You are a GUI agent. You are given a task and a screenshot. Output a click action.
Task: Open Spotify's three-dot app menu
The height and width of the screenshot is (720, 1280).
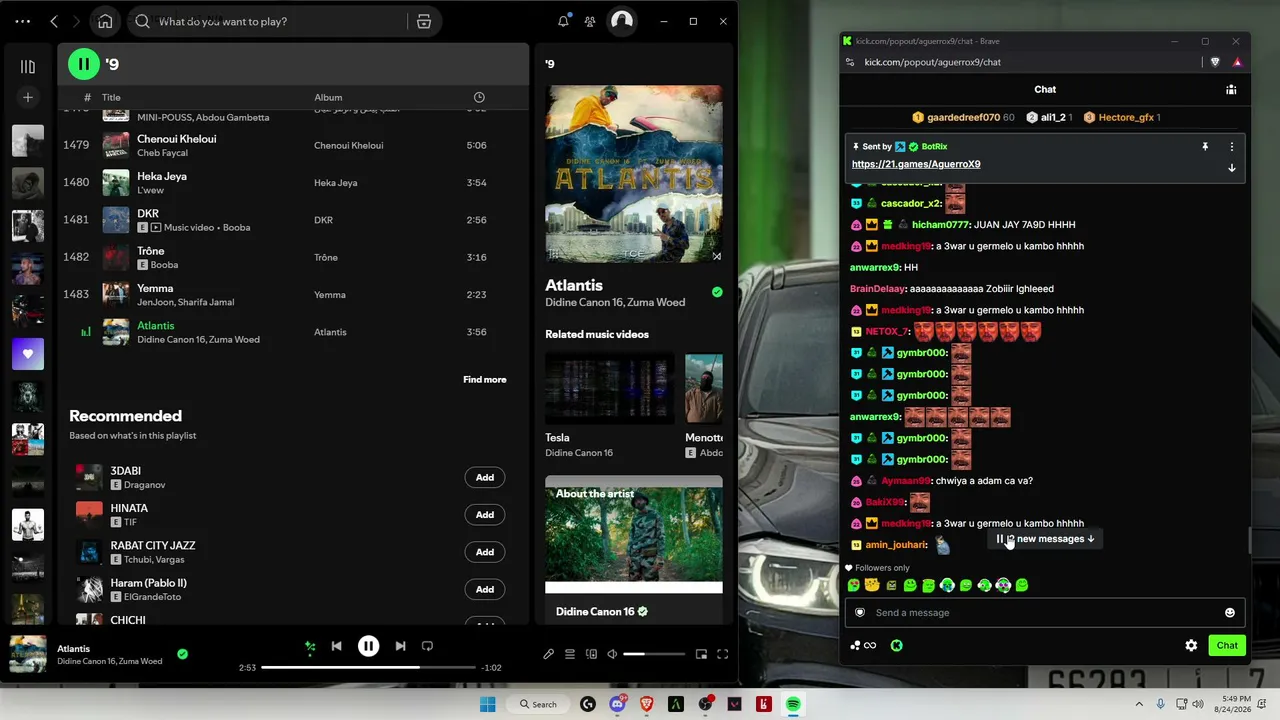[x=22, y=21]
